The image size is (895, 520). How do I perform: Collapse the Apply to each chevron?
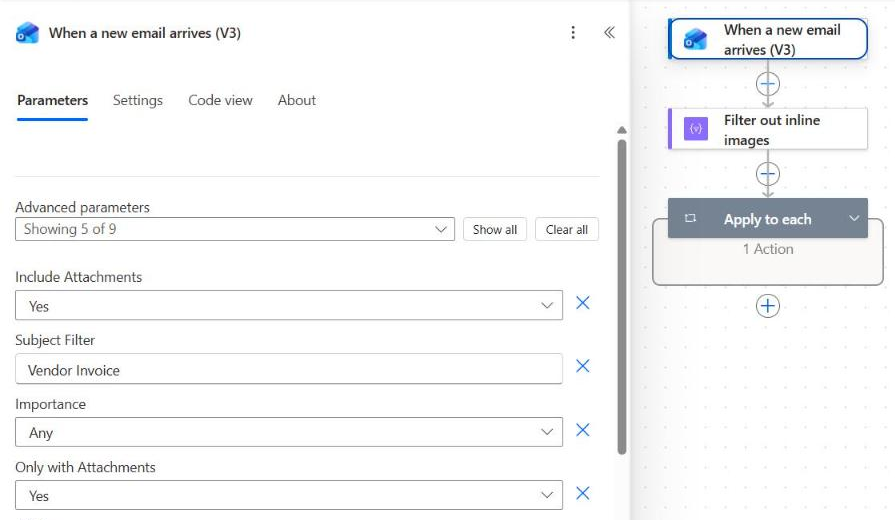tap(854, 219)
